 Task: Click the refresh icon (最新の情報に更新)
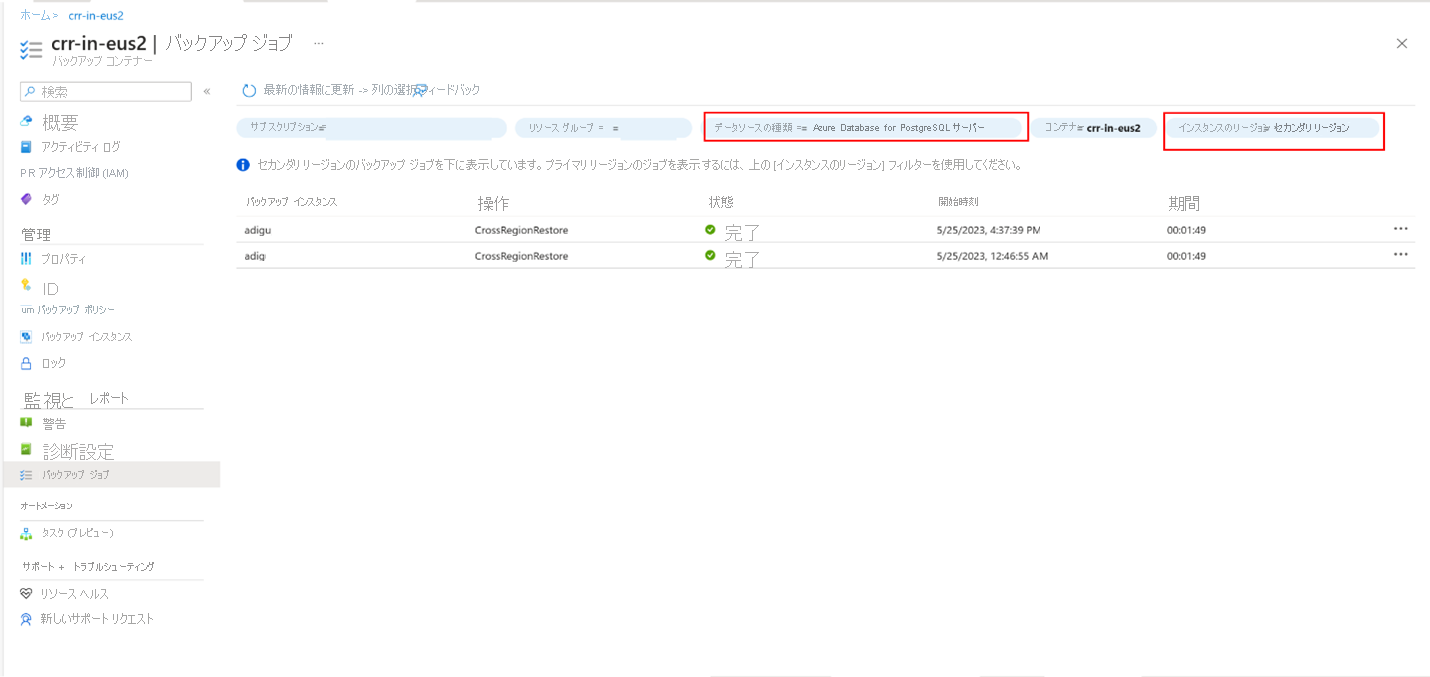(250, 90)
